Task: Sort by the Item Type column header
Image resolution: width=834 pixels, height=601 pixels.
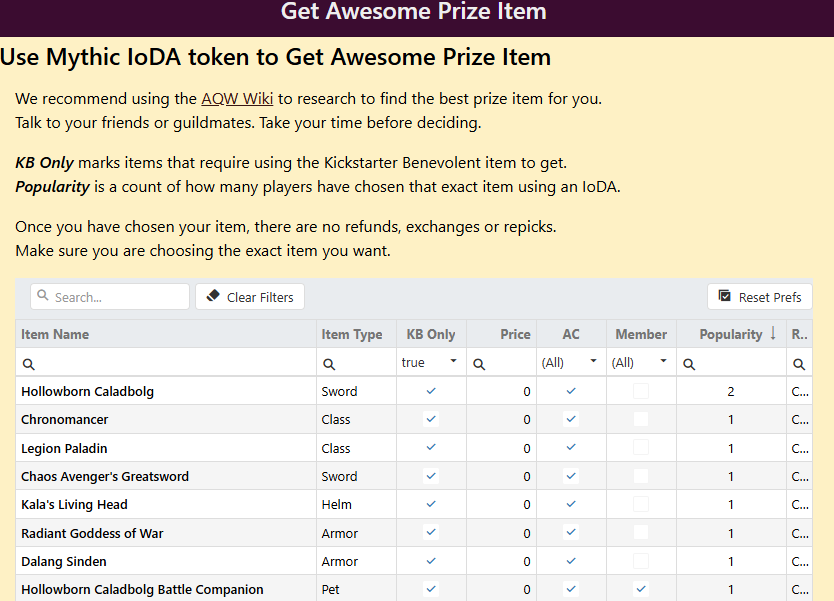Action: (356, 334)
